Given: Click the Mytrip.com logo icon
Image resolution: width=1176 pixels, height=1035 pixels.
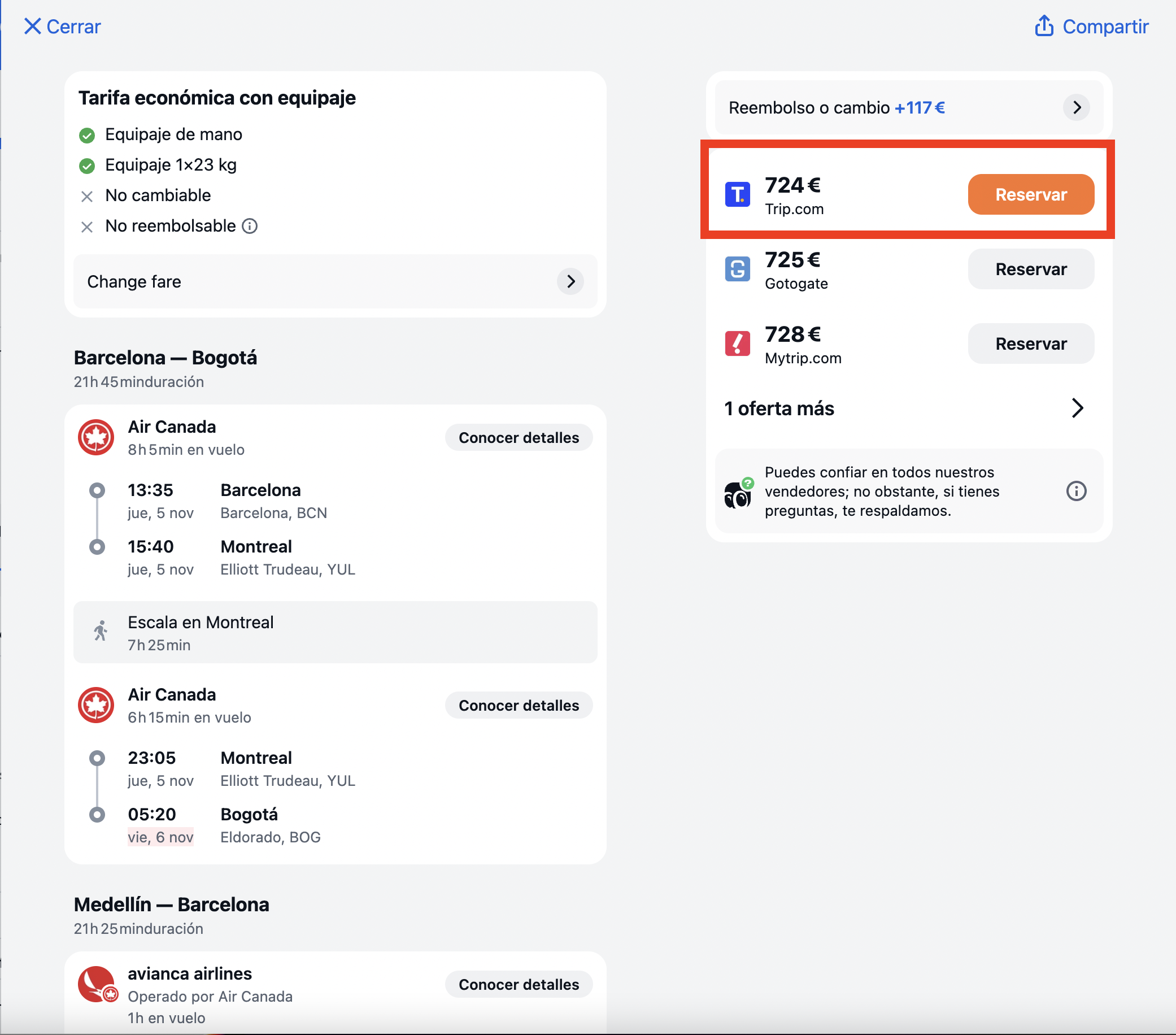Looking at the screenshot, I should pyautogui.click(x=737, y=343).
